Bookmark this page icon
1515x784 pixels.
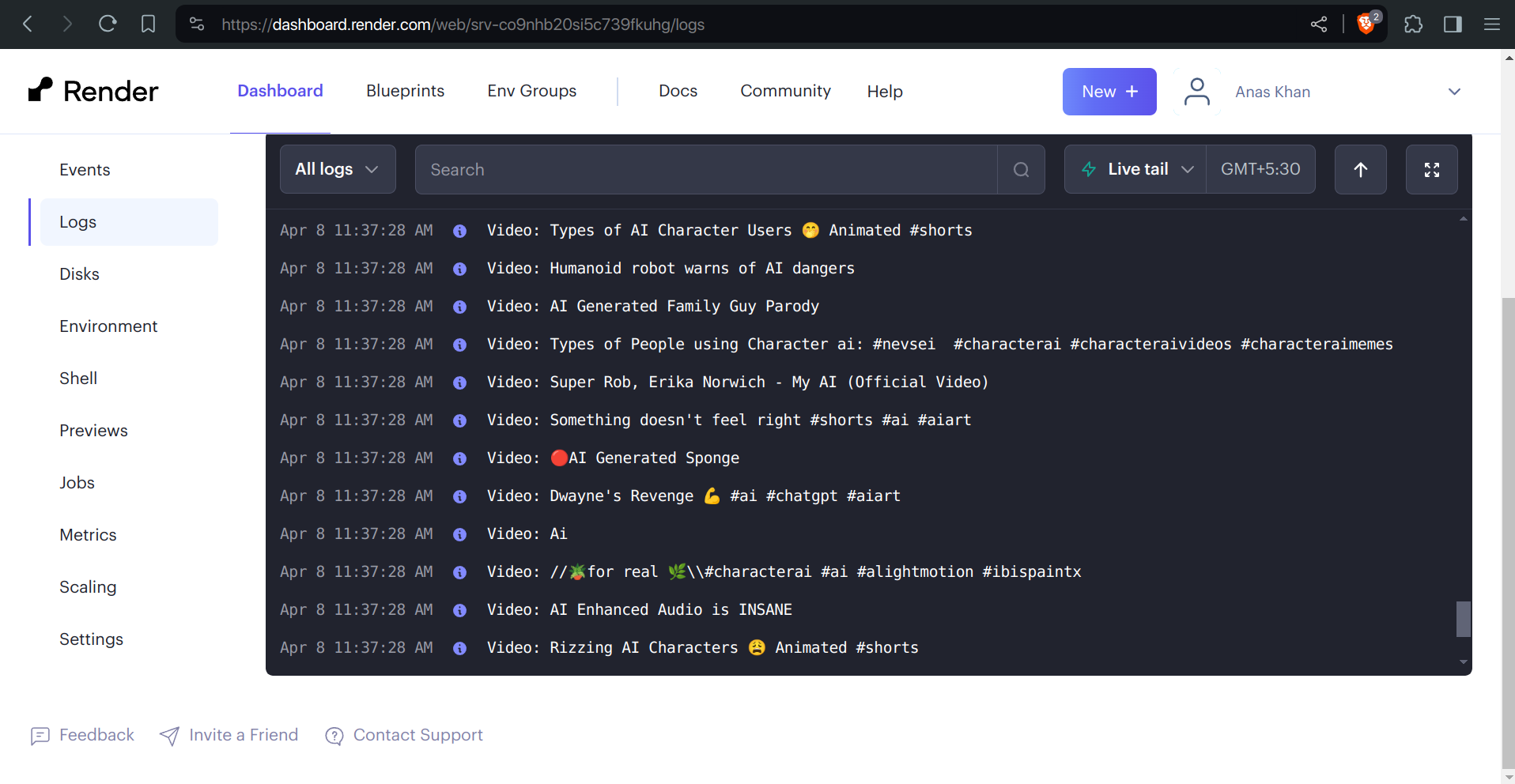[148, 24]
